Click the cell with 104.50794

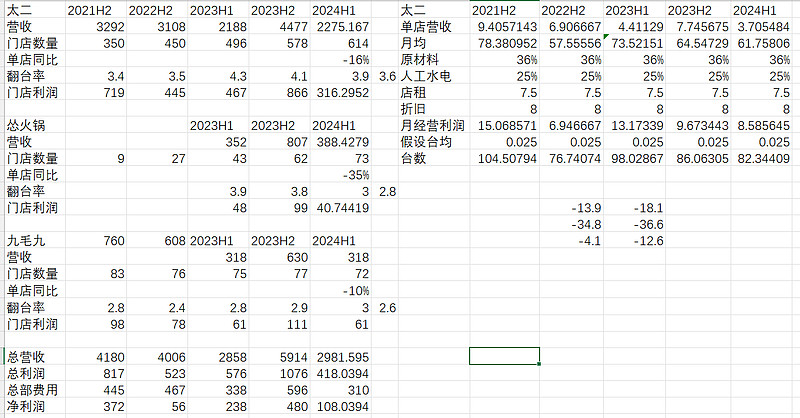click(x=505, y=158)
